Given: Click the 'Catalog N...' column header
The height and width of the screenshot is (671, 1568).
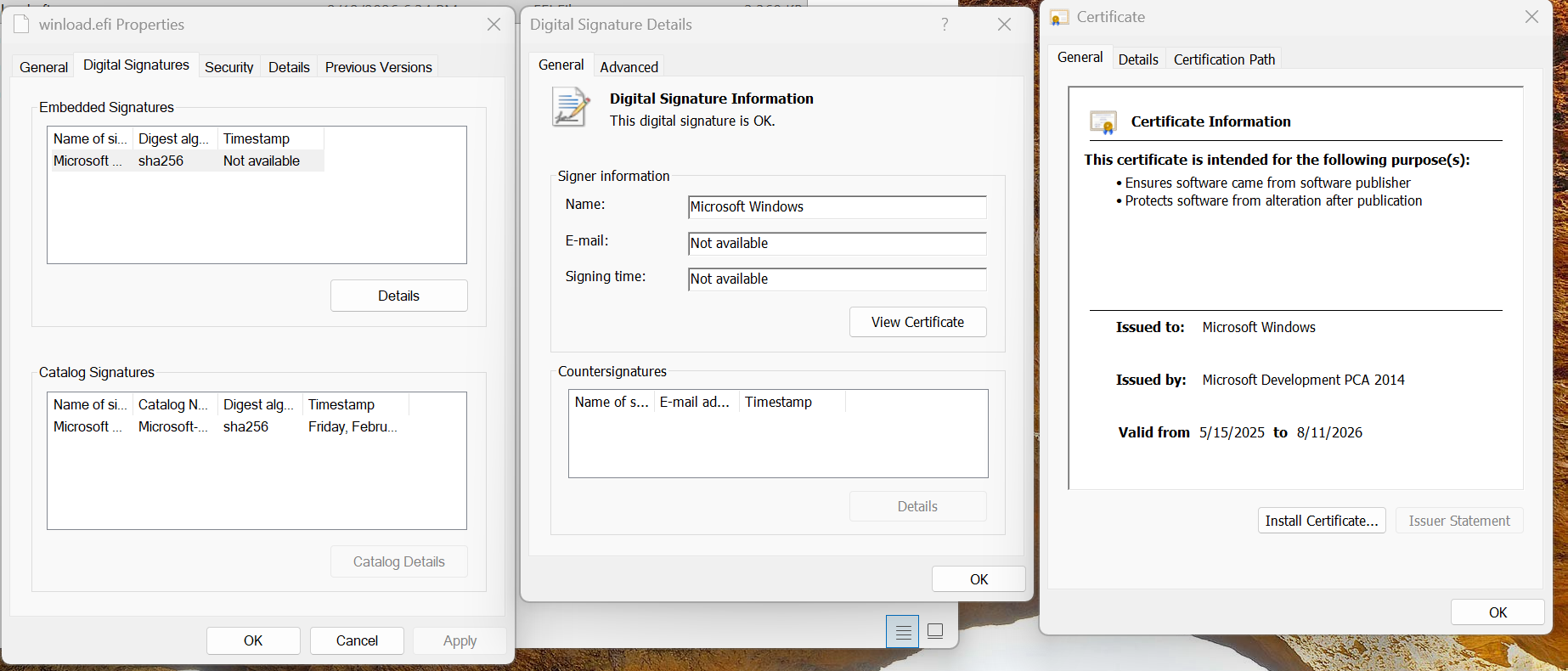Looking at the screenshot, I should (x=175, y=404).
